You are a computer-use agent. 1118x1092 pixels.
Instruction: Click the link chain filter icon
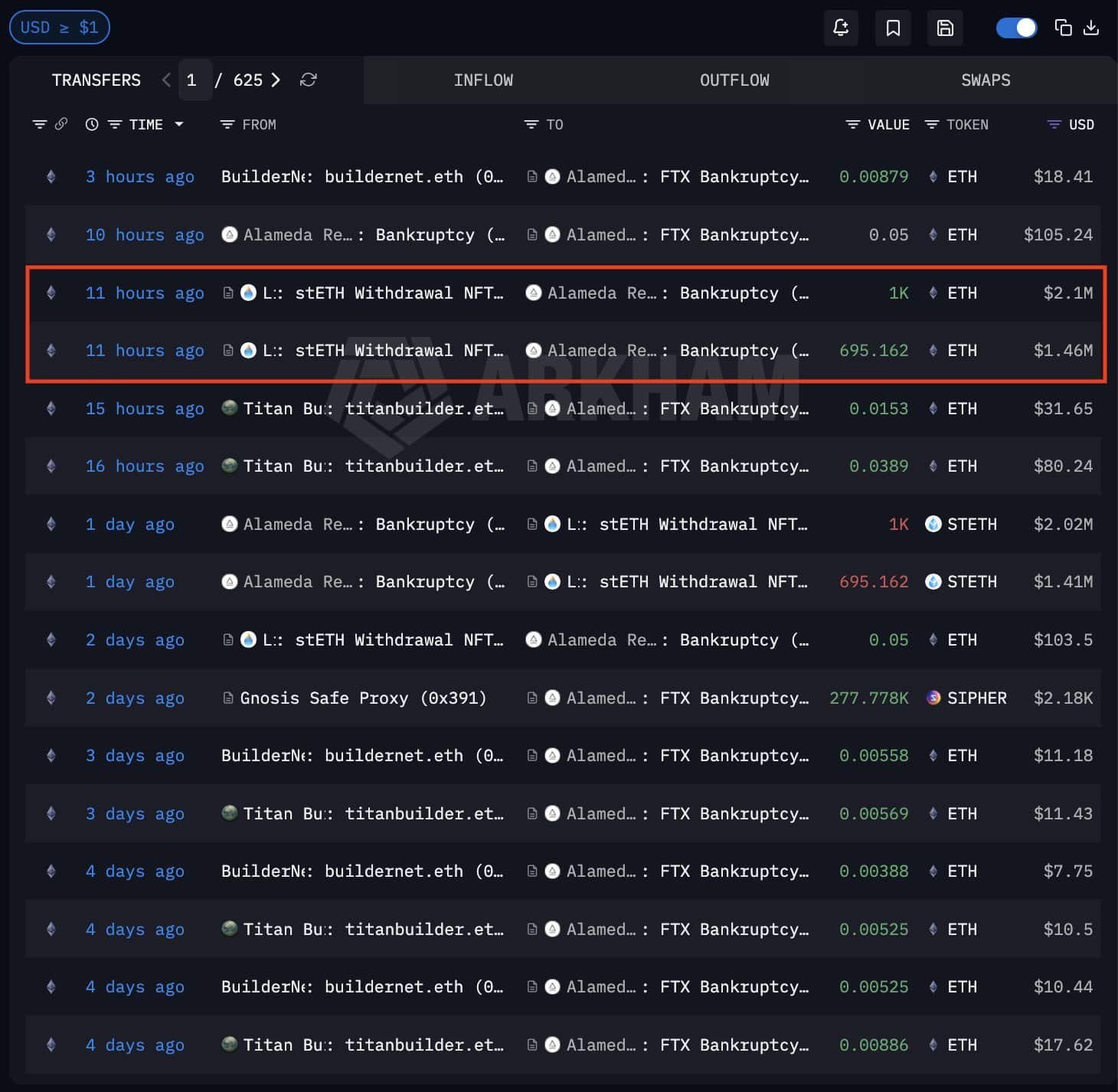pyautogui.click(x=61, y=124)
